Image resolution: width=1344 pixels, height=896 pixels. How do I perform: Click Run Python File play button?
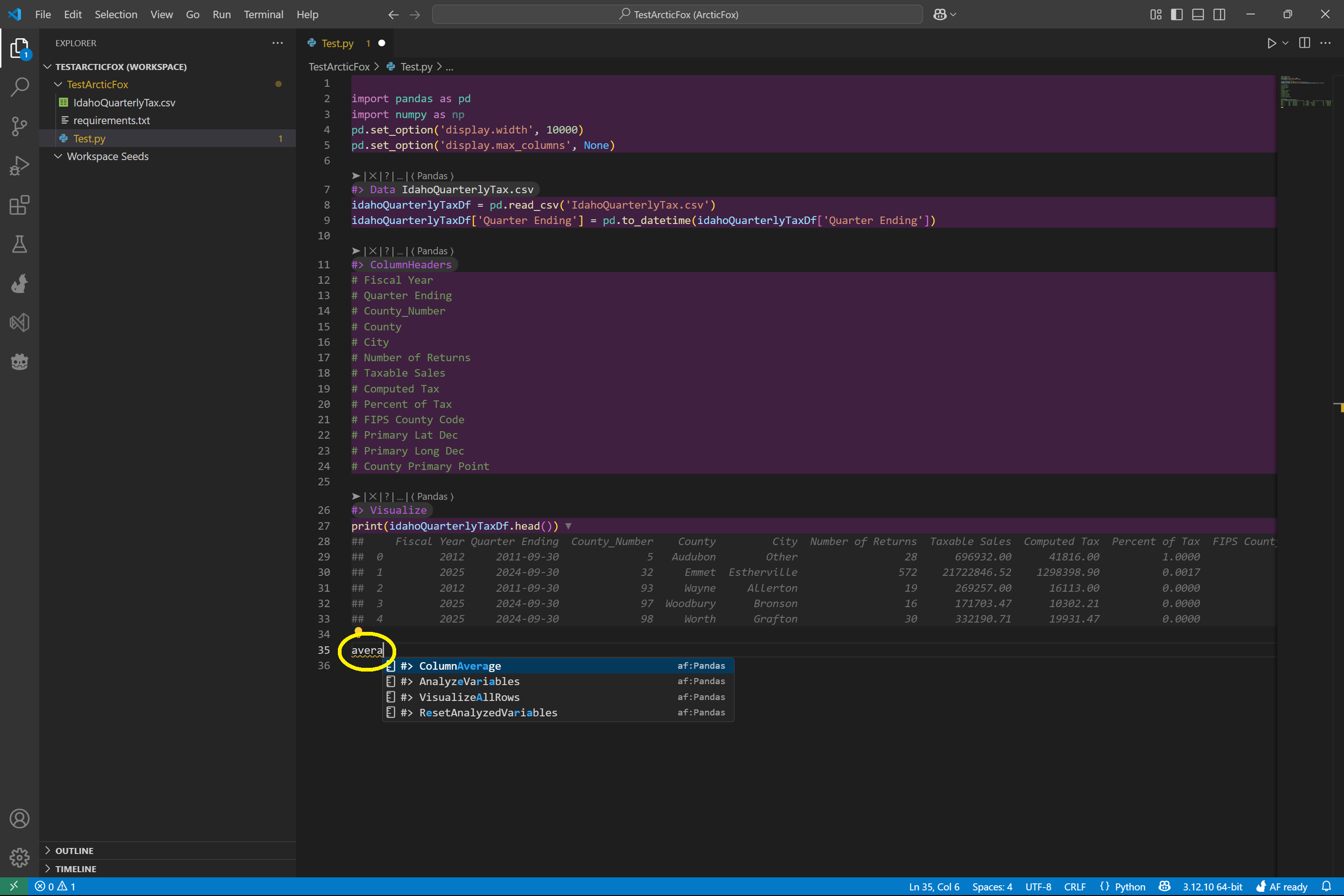[x=1271, y=43]
